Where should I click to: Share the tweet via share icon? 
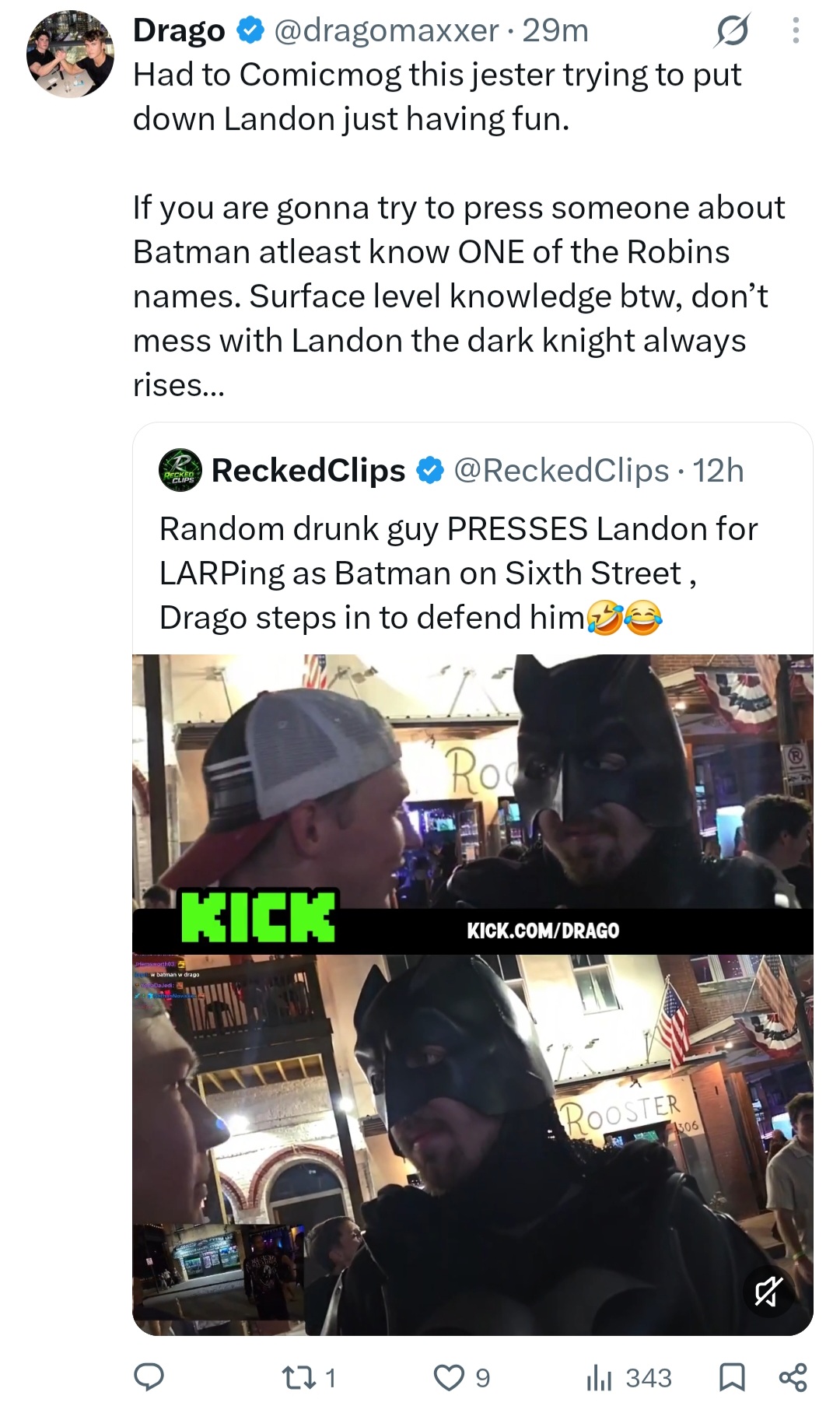[793, 1378]
